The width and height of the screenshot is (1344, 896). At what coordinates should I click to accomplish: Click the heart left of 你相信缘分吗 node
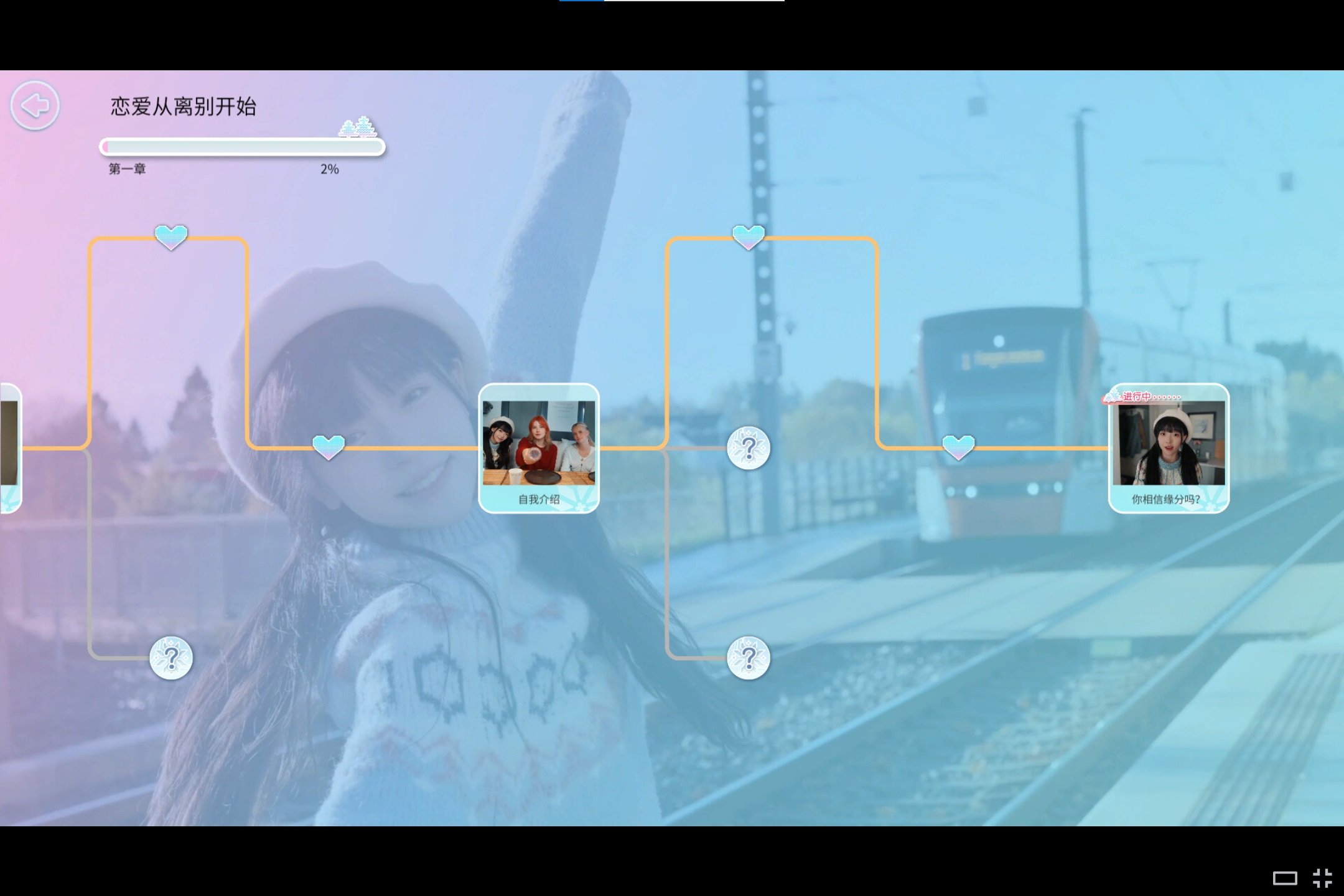958,446
